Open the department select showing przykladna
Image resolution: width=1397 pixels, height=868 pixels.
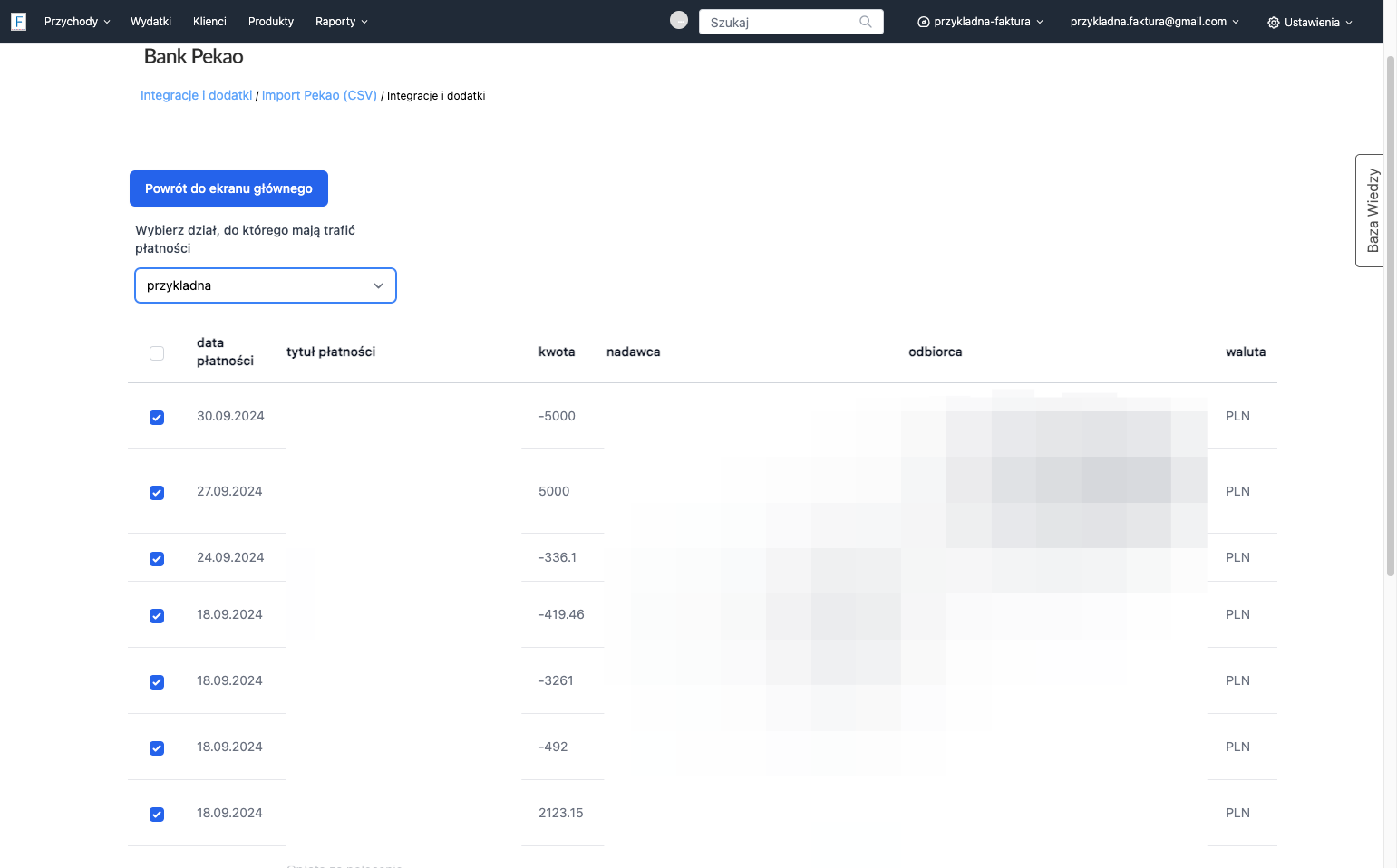tap(266, 285)
